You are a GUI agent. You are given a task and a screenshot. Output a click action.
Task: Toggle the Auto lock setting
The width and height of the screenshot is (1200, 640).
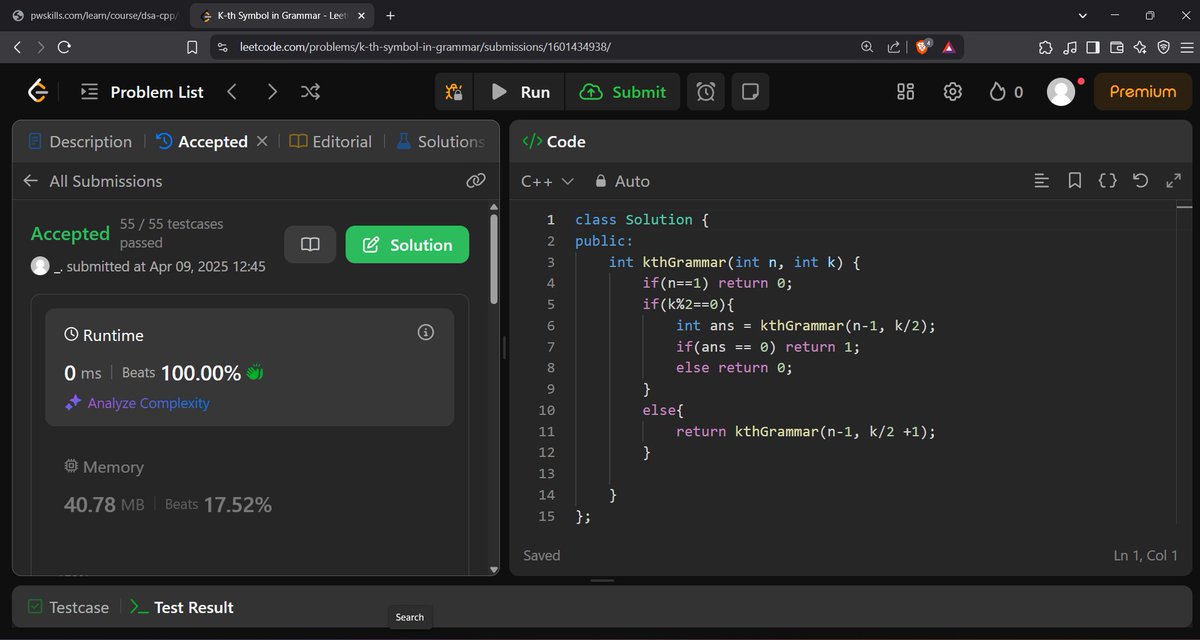click(622, 181)
